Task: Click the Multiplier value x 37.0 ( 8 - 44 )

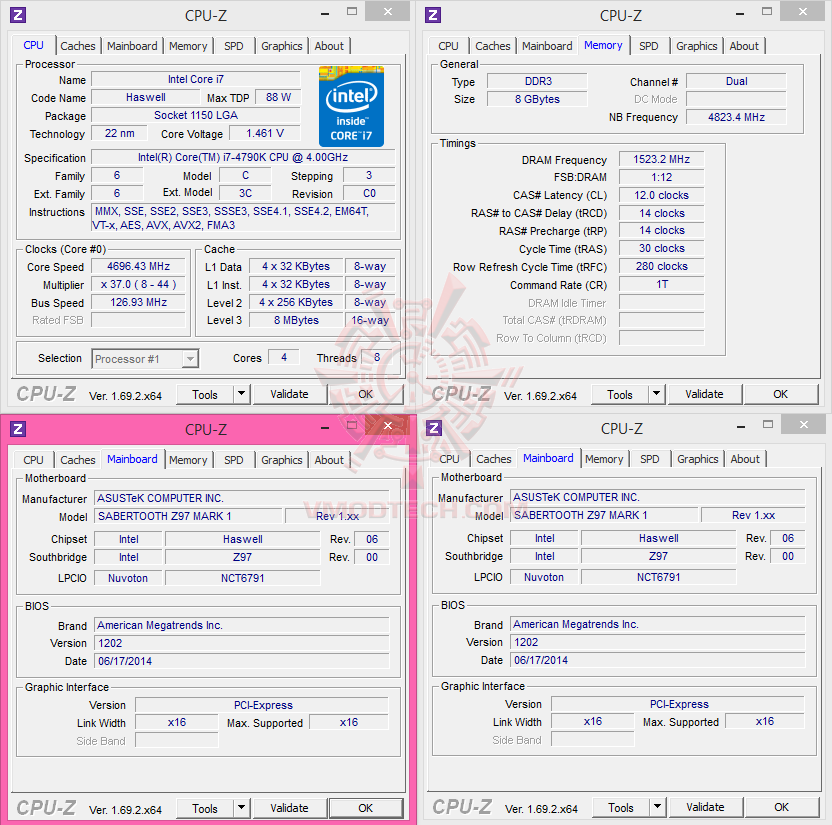Action: [138, 284]
